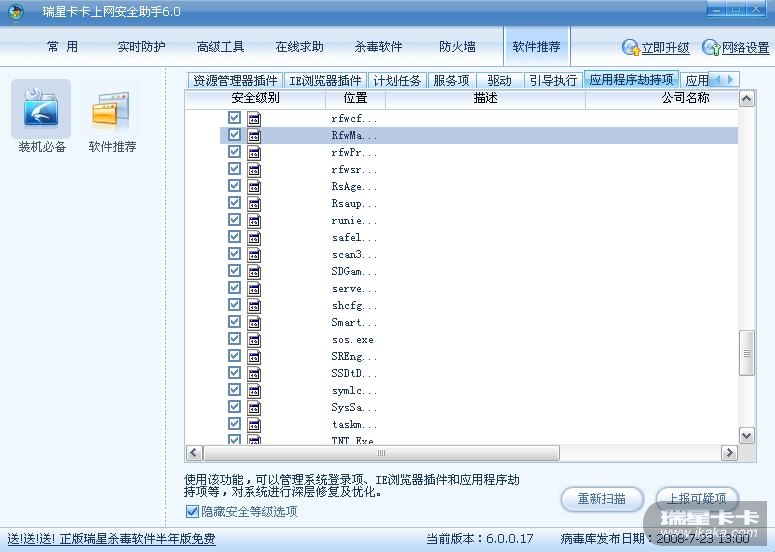Select IE浏览器插件 sub-tab
Screen dimensions: 775x552
click(325, 80)
